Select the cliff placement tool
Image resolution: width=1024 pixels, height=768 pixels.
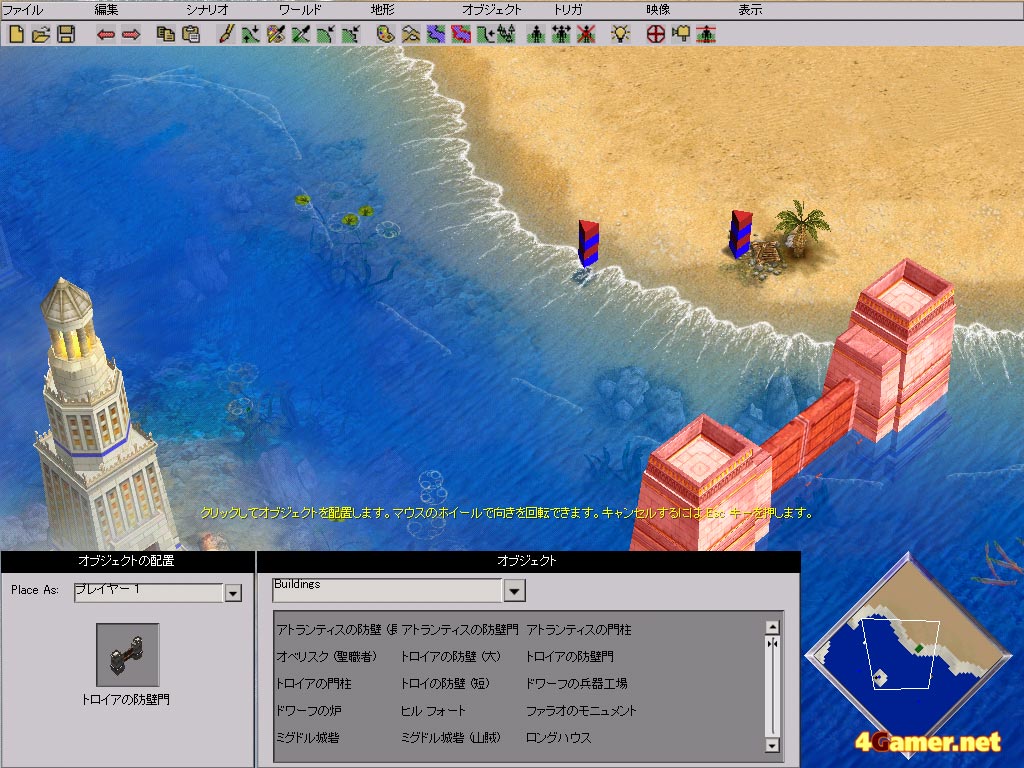[485, 34]
